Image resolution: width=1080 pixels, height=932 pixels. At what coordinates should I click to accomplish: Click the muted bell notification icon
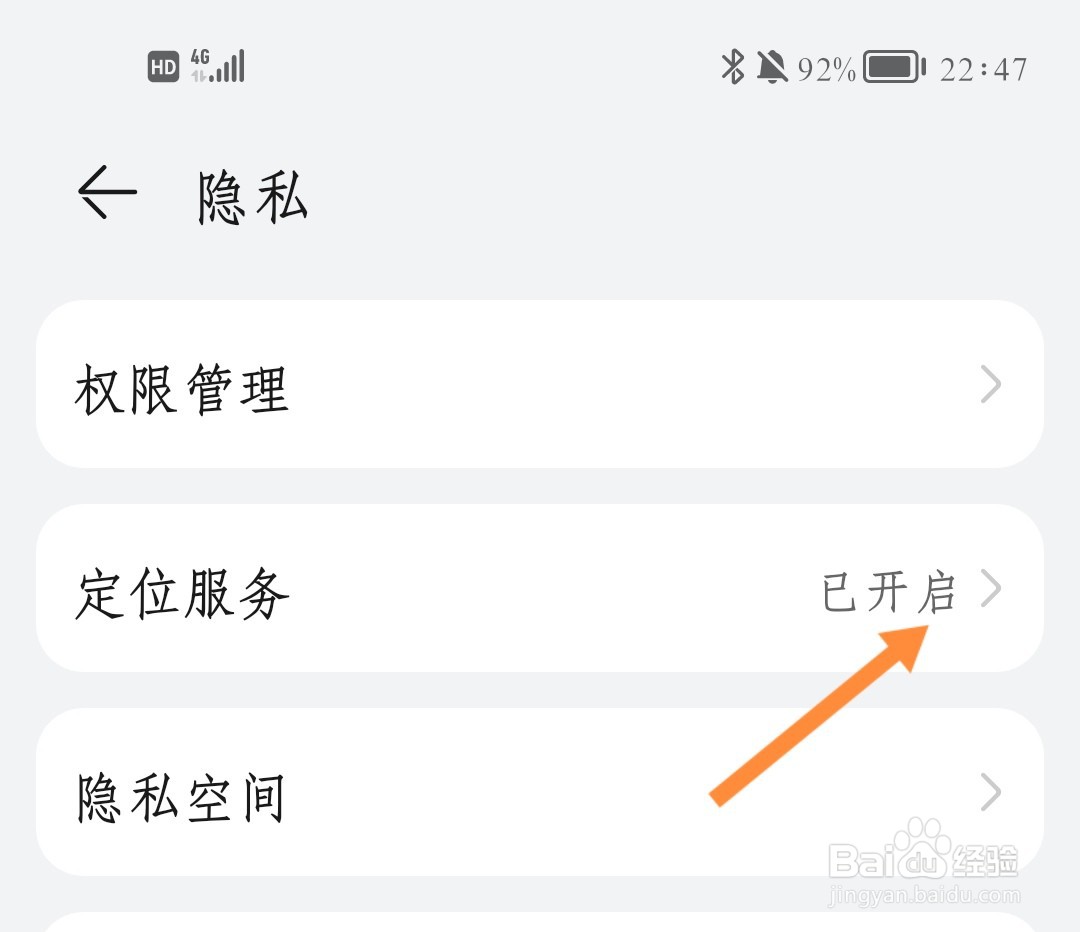click(x=772, y=68)
